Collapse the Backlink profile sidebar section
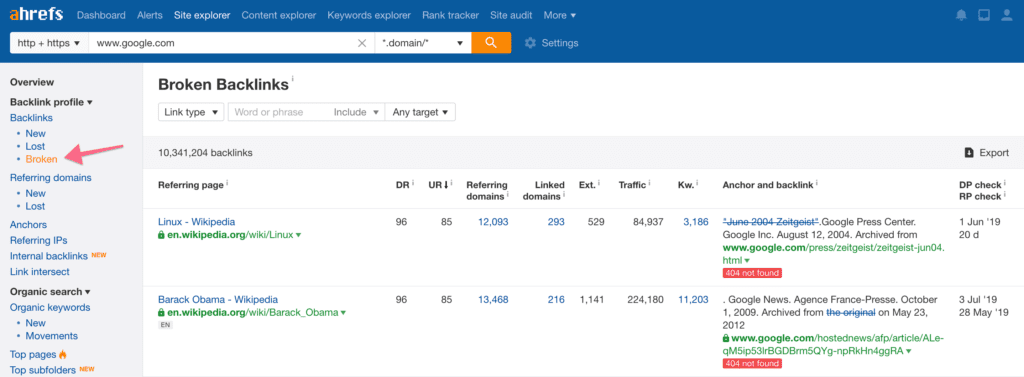Screen dimensions: 1024x377 point(52,102)
